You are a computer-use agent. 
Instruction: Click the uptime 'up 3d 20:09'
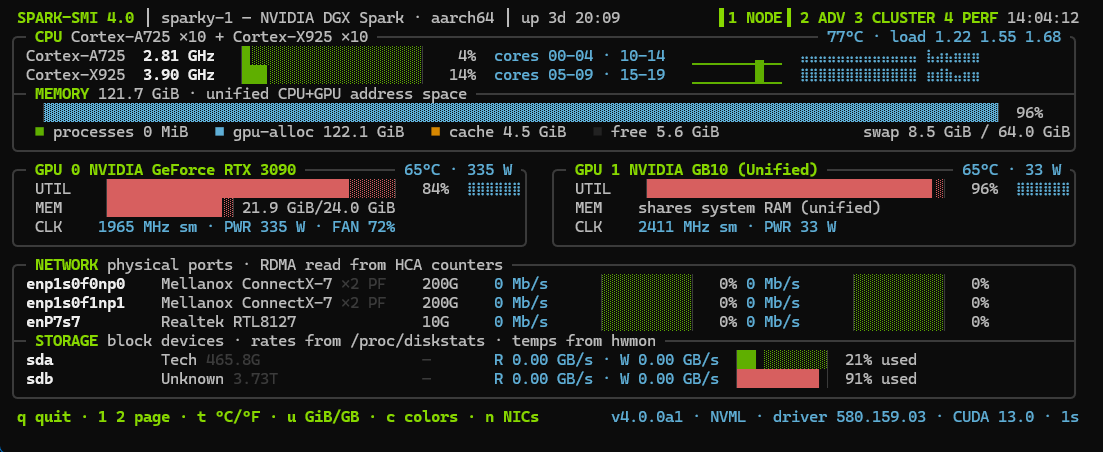pos(570,18)
